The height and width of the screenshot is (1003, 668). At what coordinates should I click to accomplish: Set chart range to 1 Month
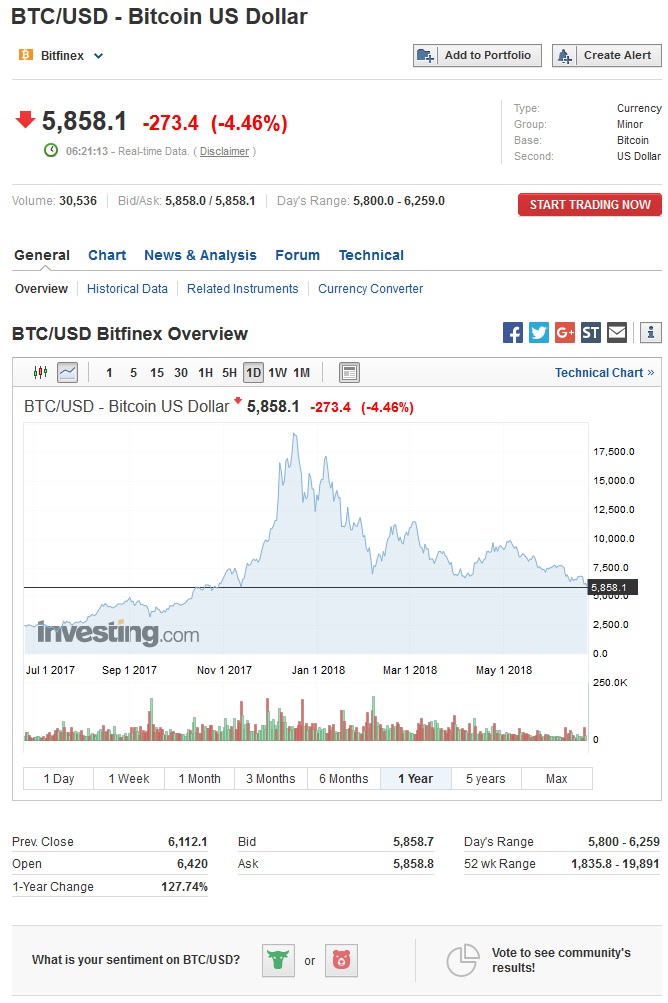[199, 778]
